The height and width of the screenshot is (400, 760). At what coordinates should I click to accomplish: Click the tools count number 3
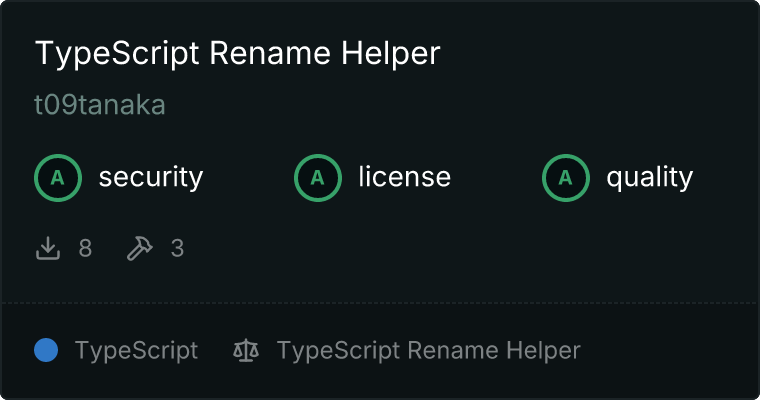pyautogui.click(x=177, y=248)
